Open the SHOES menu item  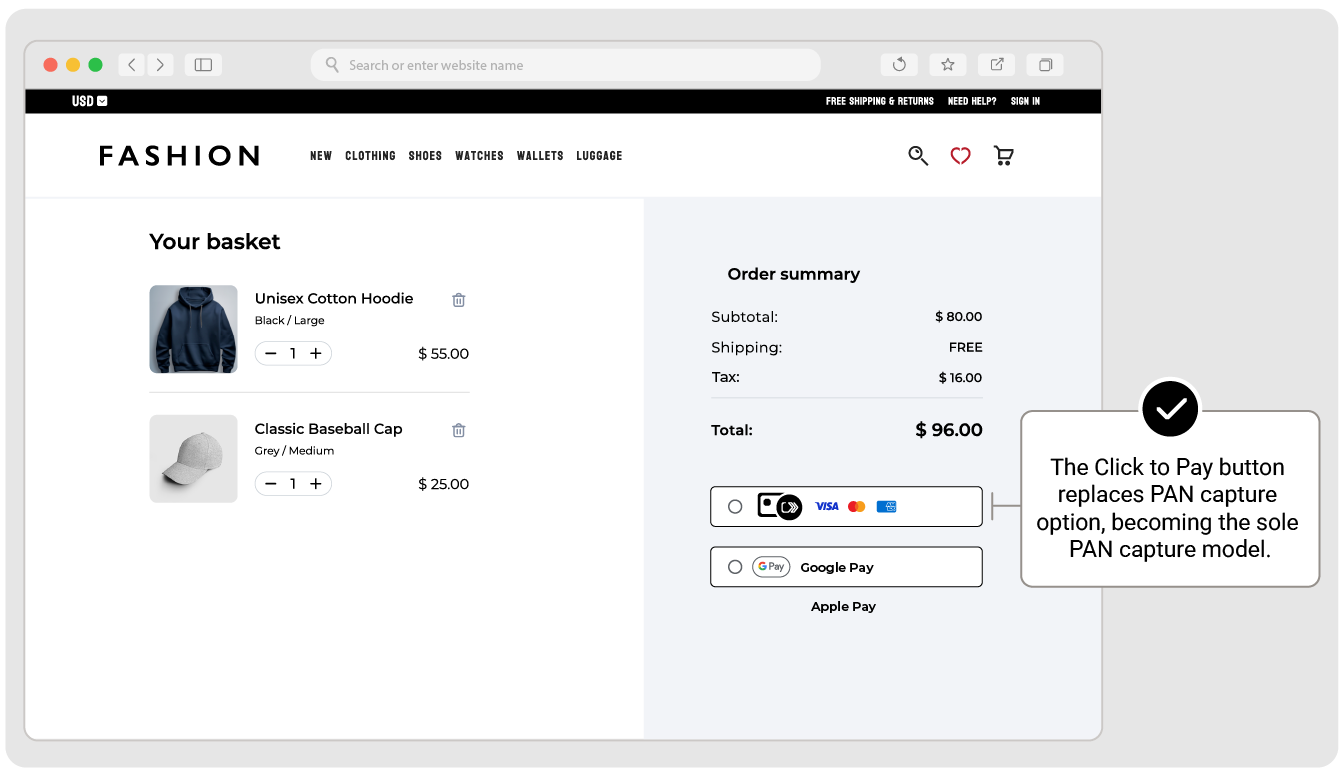pos(425,156)
